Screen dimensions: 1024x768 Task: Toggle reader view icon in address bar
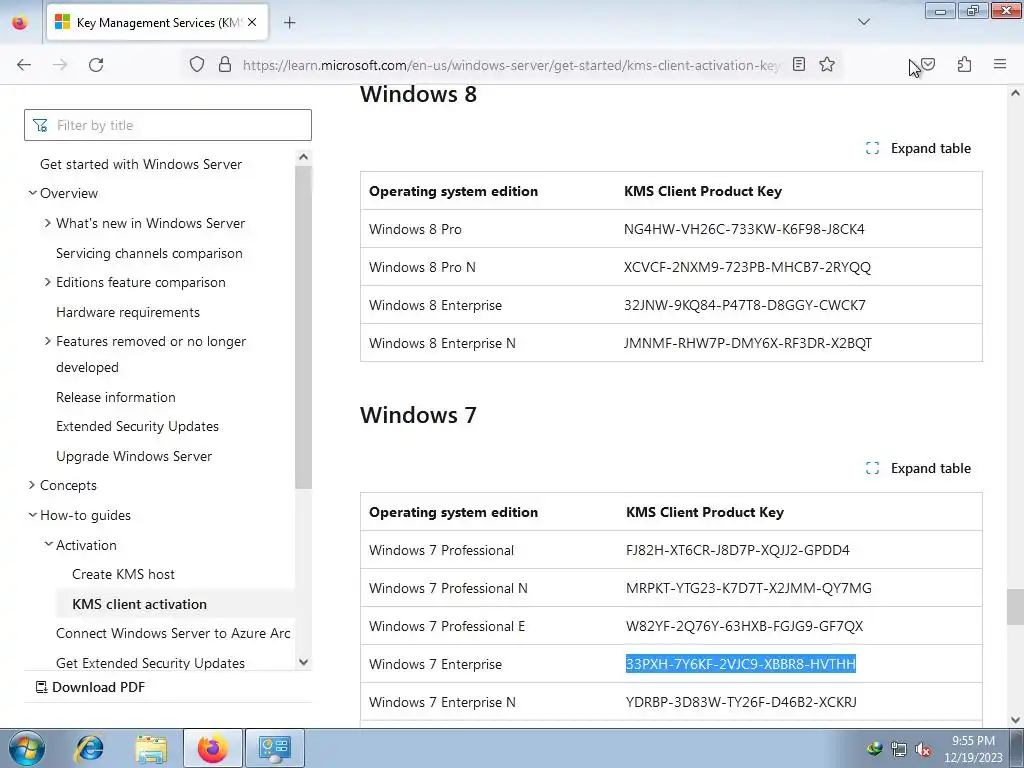[x=799, y=64]
